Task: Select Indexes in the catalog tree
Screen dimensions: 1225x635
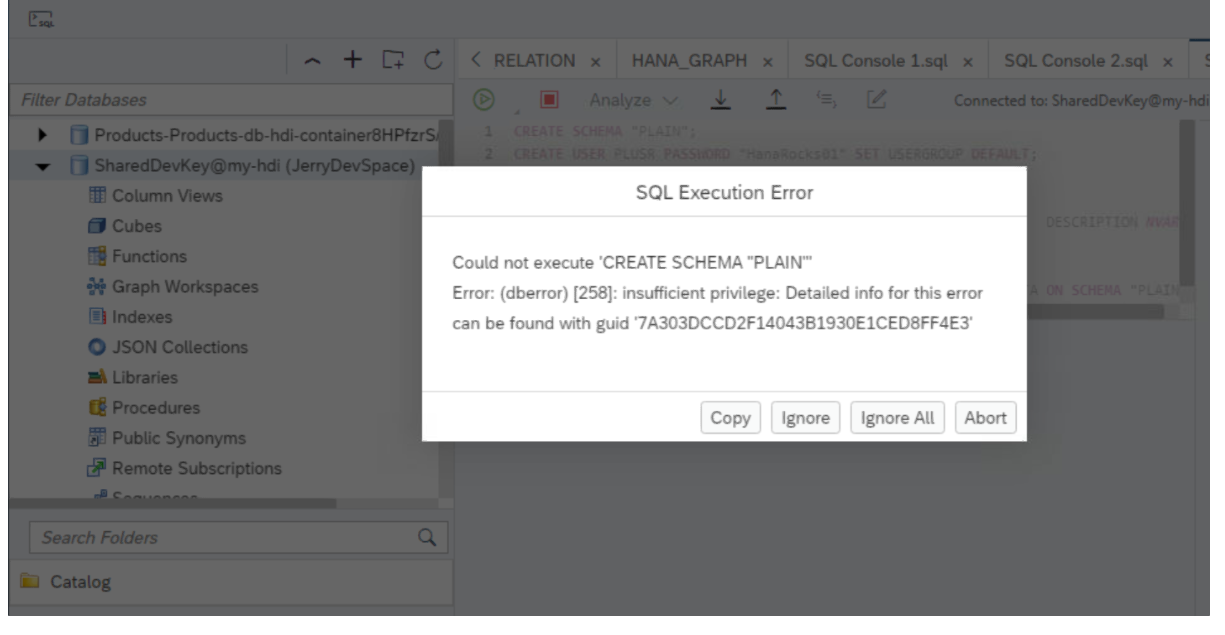Action: (143, 318)
